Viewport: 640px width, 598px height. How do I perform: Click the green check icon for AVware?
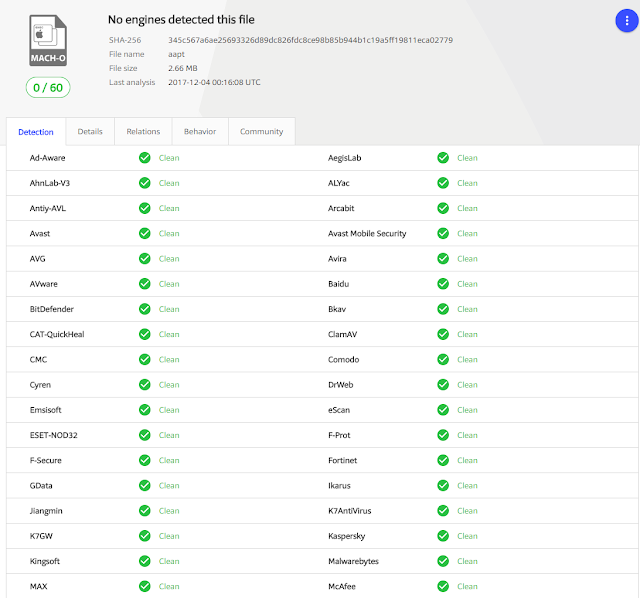coord(144,284)
